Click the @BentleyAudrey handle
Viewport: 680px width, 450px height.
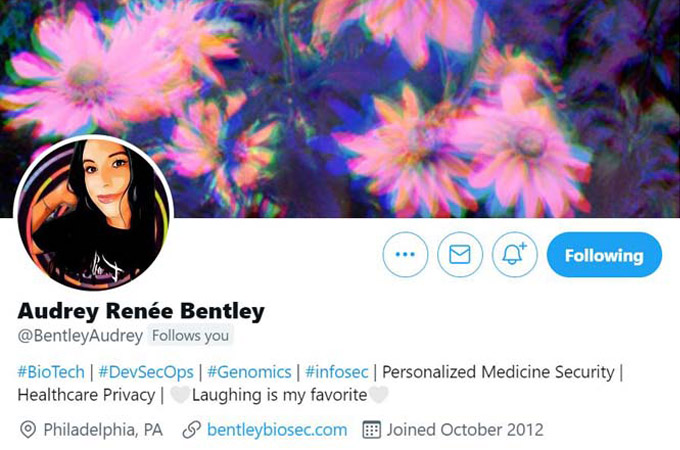80,336
